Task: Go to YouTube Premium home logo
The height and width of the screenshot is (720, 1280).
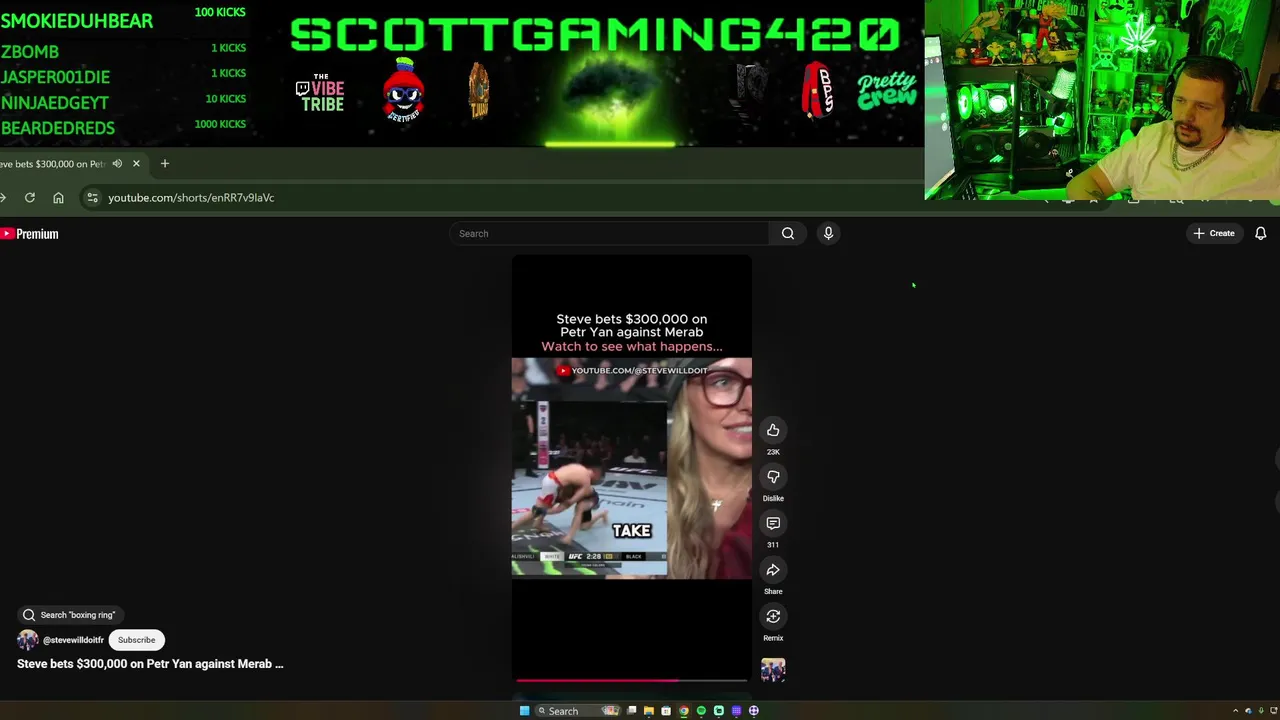Action: click(29, 234)
